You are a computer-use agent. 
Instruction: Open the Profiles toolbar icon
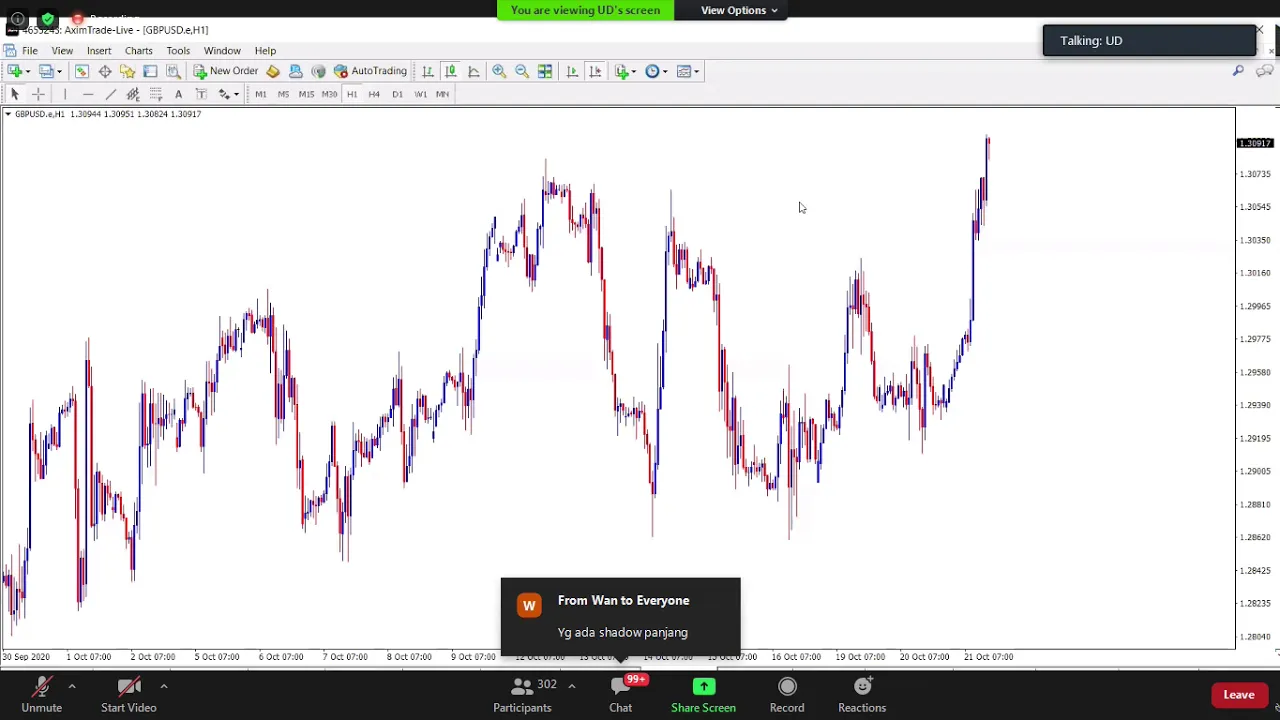[49, 71]
